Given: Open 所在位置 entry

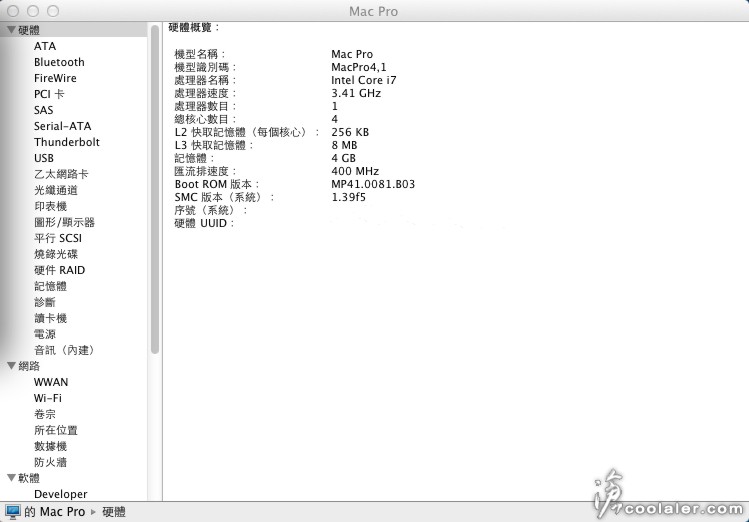Looking at the screenshot, I should [55, 430].
